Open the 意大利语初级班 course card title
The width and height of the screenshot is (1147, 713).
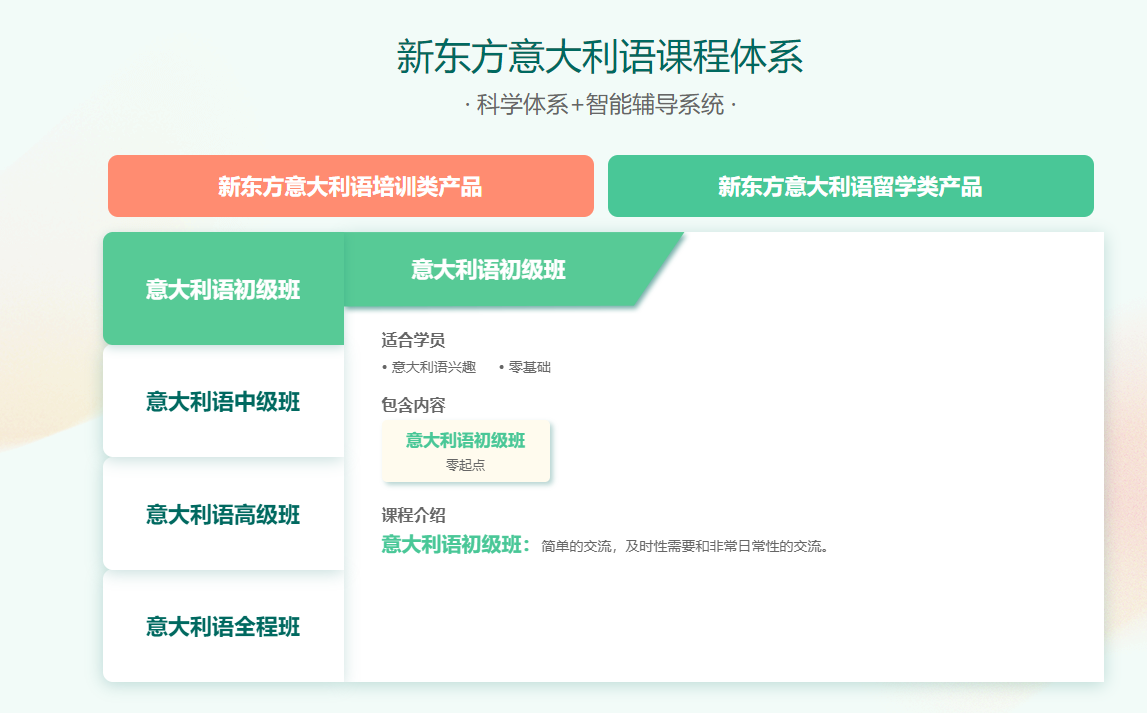coord(465,441)
